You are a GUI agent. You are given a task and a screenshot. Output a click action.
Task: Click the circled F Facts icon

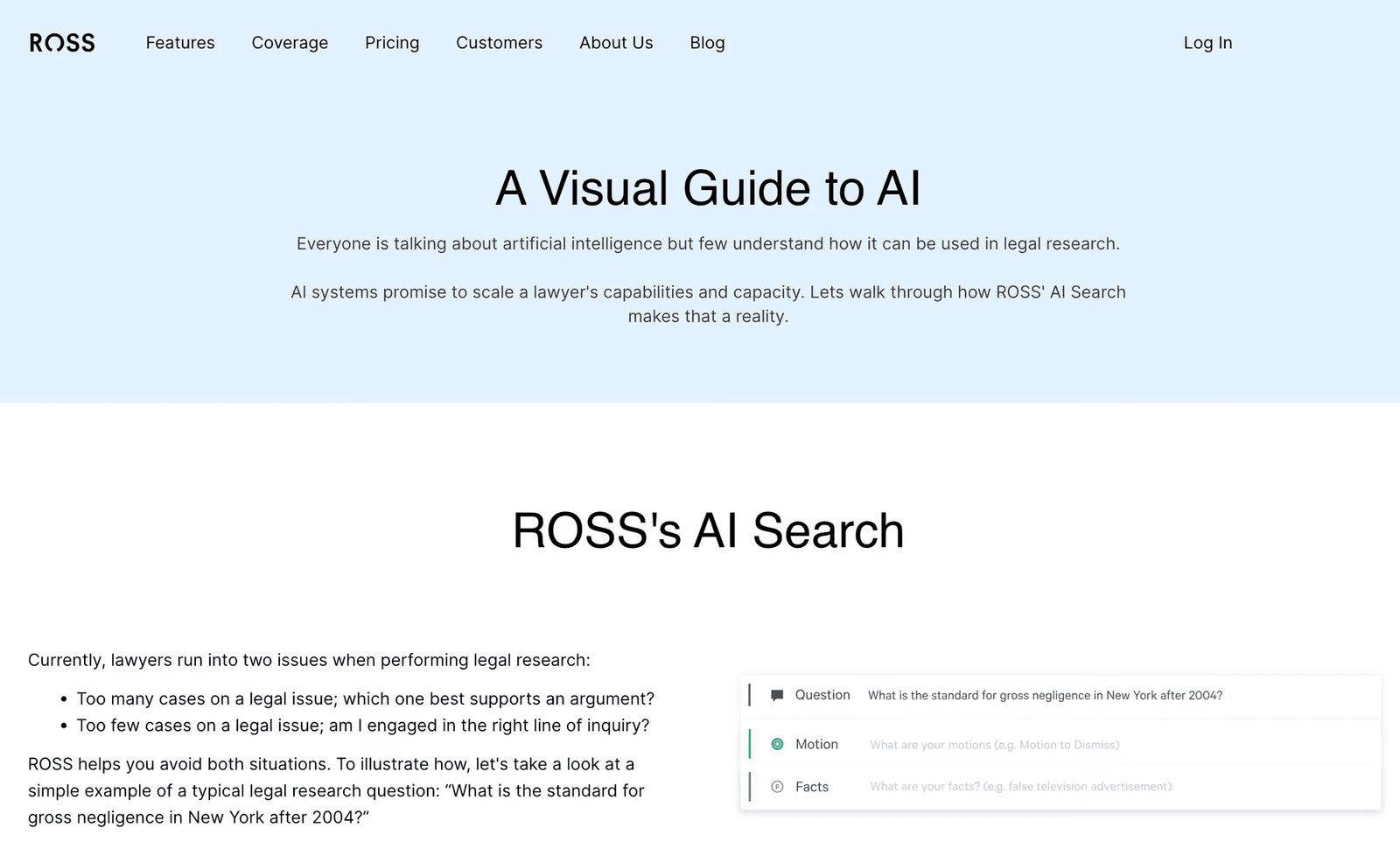pyautogui.click(x=777, y=787)
